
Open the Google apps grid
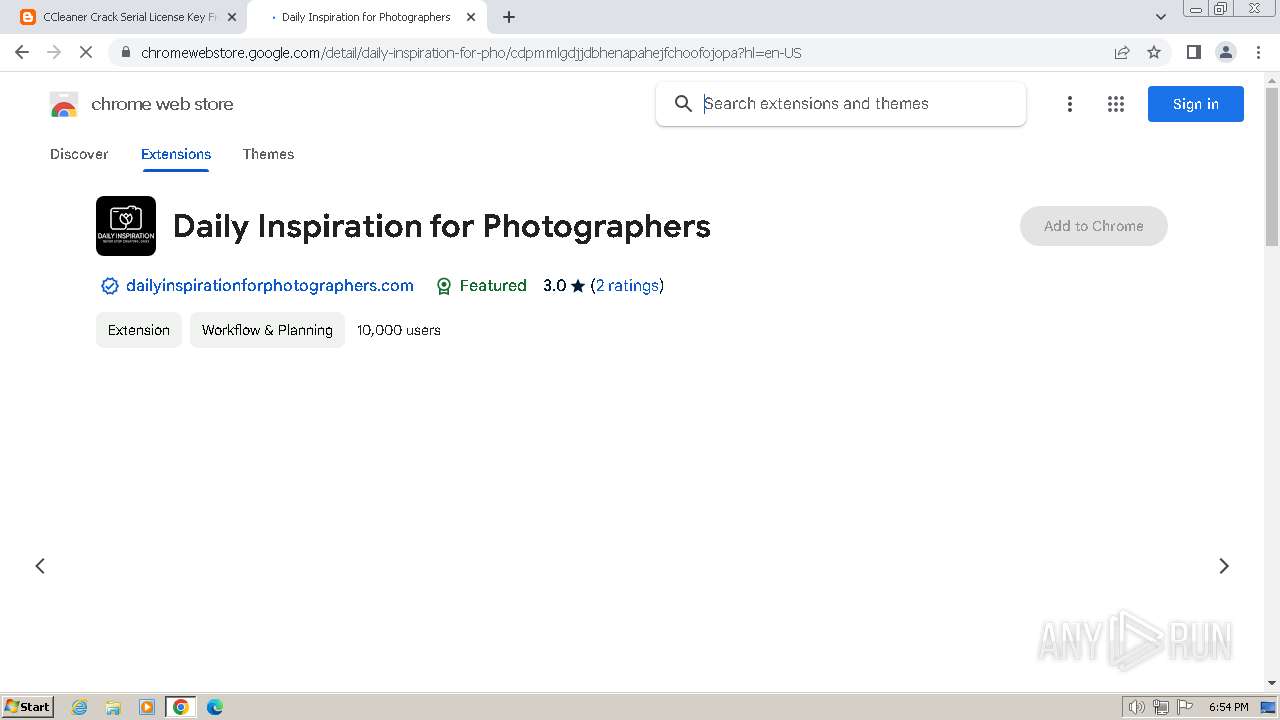pos(1116,104)
